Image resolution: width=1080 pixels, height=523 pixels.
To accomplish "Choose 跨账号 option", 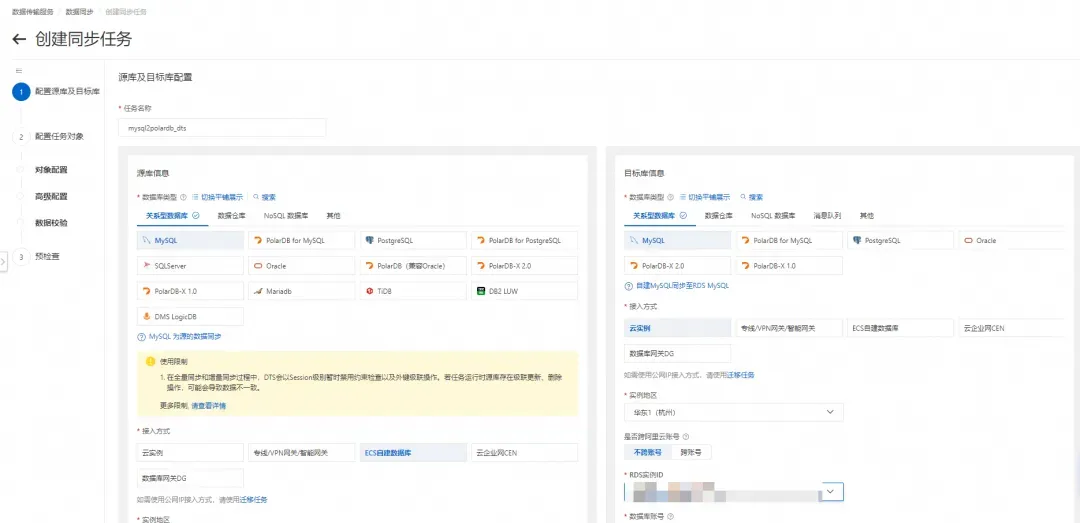I will pyautogui.click(x=691, y=452).
